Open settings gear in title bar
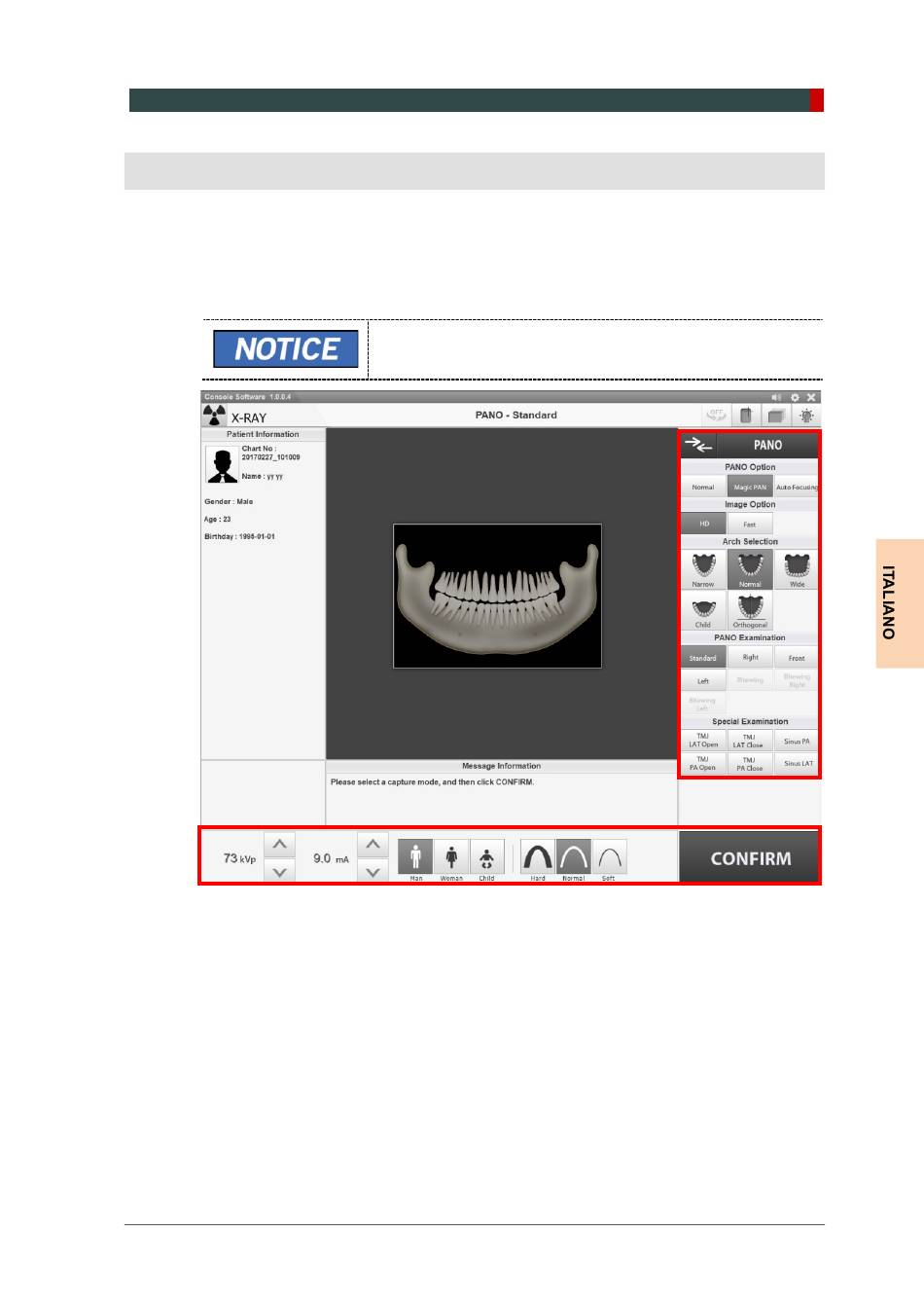 click(795, 397)
